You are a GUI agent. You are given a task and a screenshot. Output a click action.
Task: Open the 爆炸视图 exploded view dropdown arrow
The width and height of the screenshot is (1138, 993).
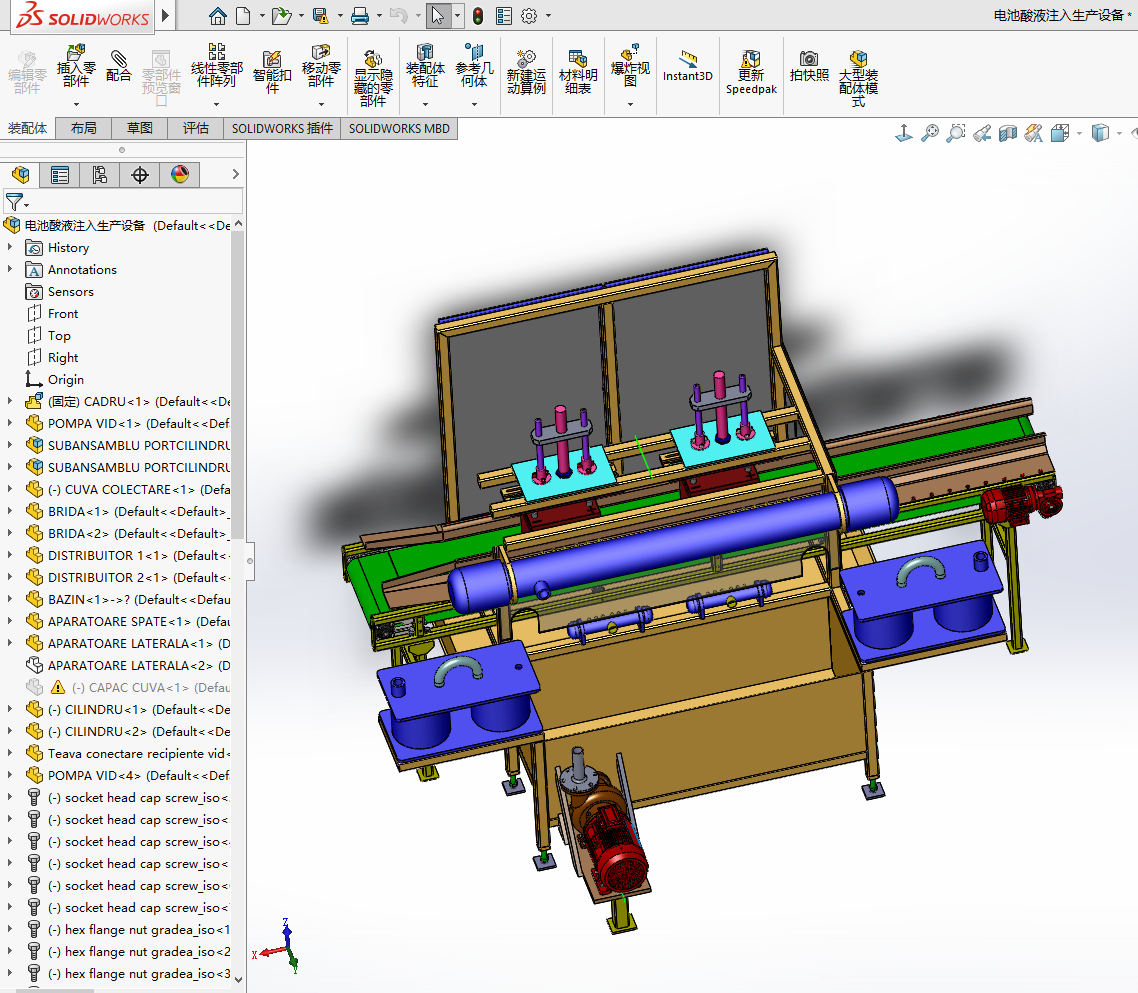tap(630, 104)
